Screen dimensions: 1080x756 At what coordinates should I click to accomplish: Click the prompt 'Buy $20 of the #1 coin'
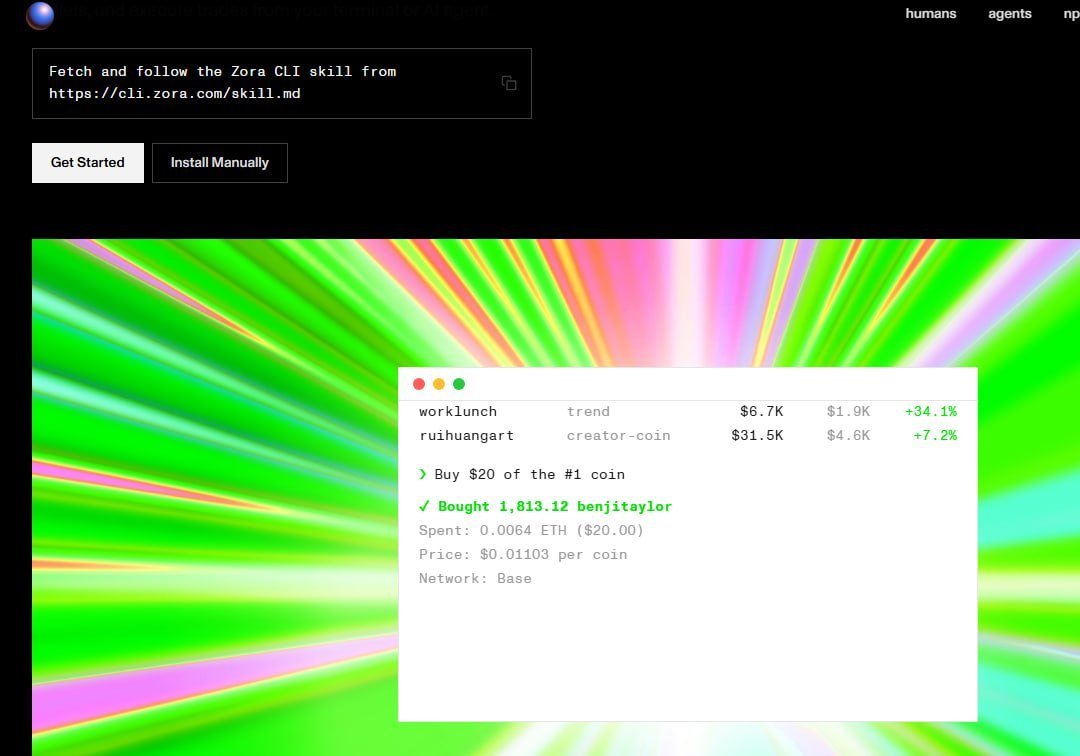[530, 474]
